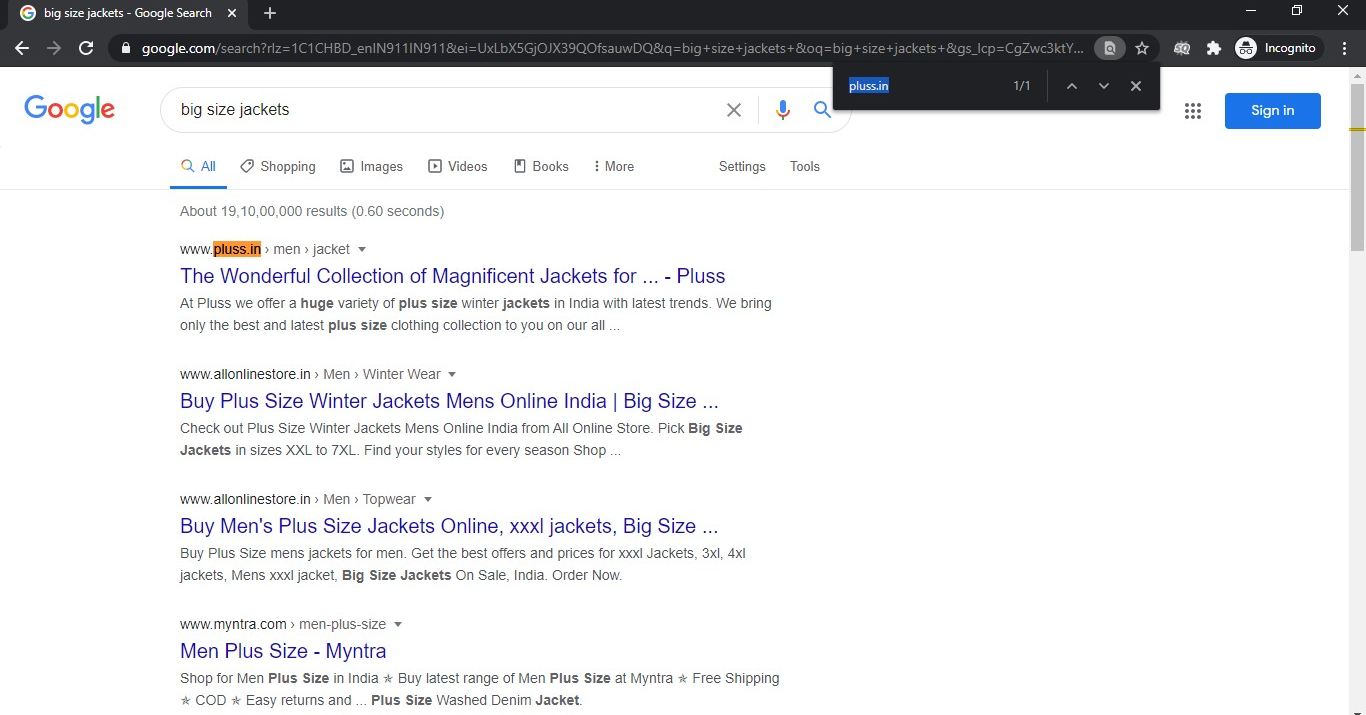Expand the More search options menu
Image resolution: width=1366 pixels, height=715 pixels.
click(613, 166)
